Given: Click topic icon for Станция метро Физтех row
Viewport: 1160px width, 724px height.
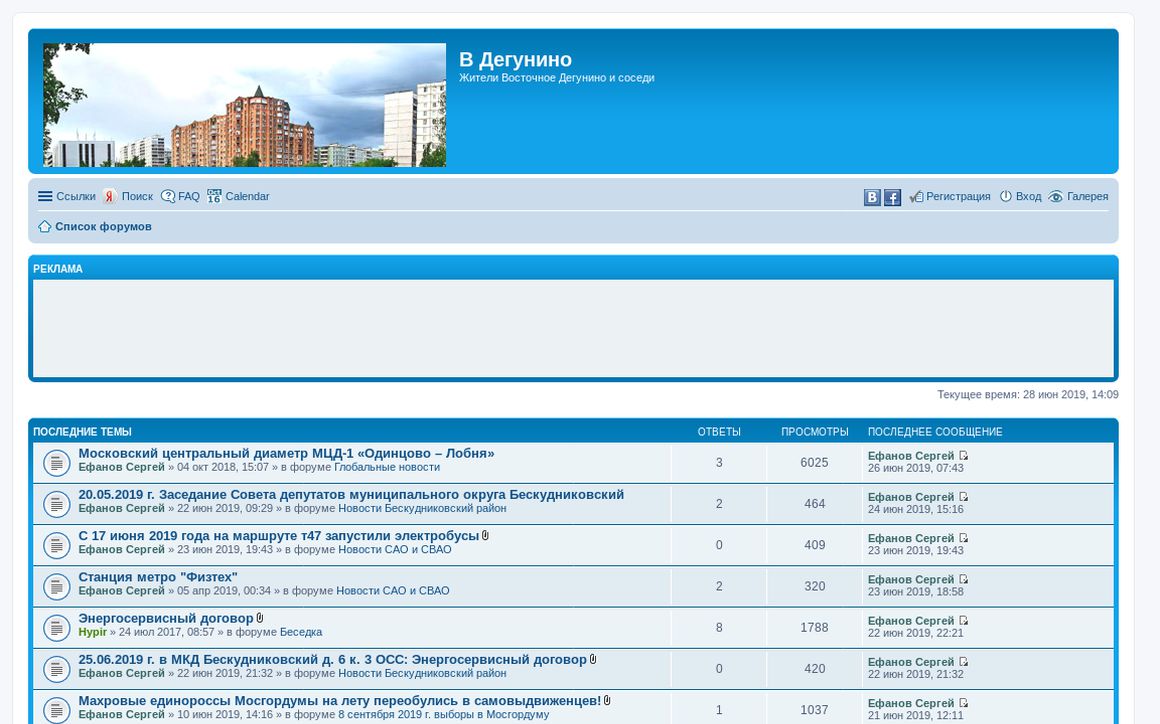Looking at the screenshot, I should pyautogui.click(x=56, y=587).
